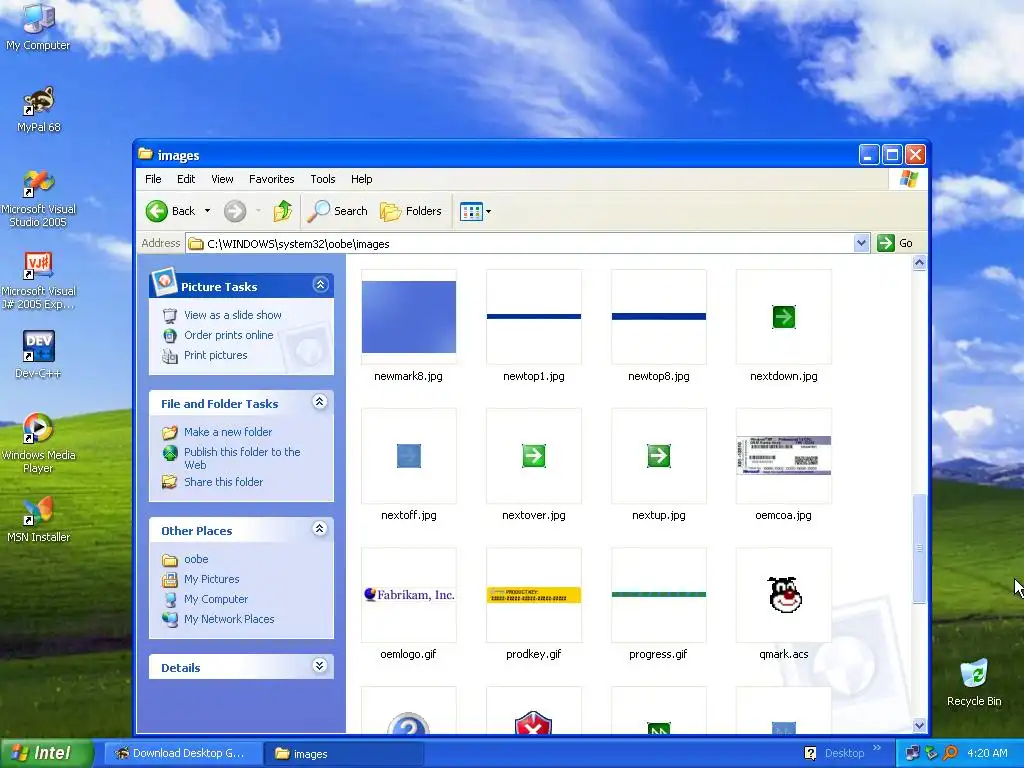Screen dimensions: 1024x768
Task: Click the green Back arrow icon
Action: pyautogui.click(x=157, y=211)
